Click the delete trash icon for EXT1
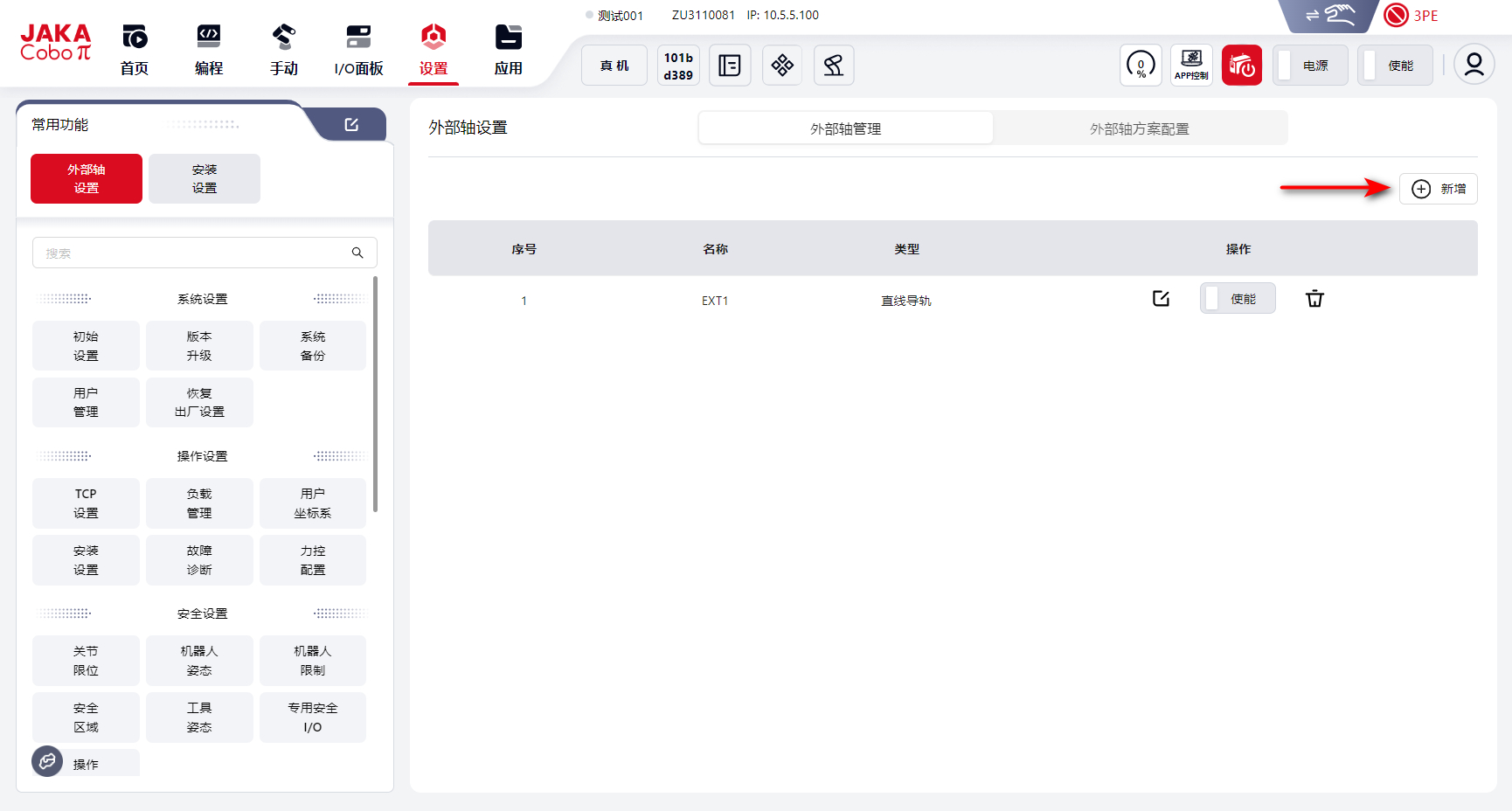The height and width of the screenshot is (811, 1512). (x=1314, y=299)
